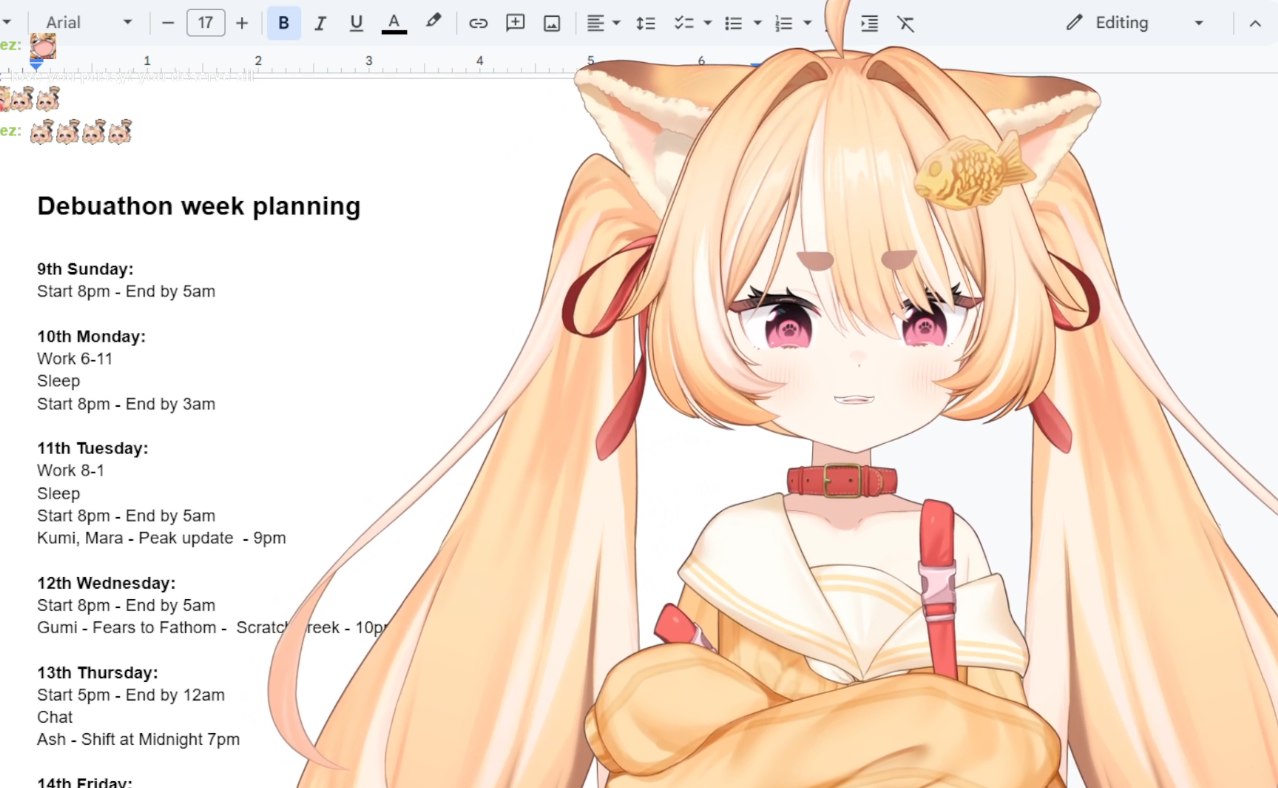The height and width of the screenshot is (788, 1278).
Task: Insert a link using the chain icon
Action: coord(479,23)
